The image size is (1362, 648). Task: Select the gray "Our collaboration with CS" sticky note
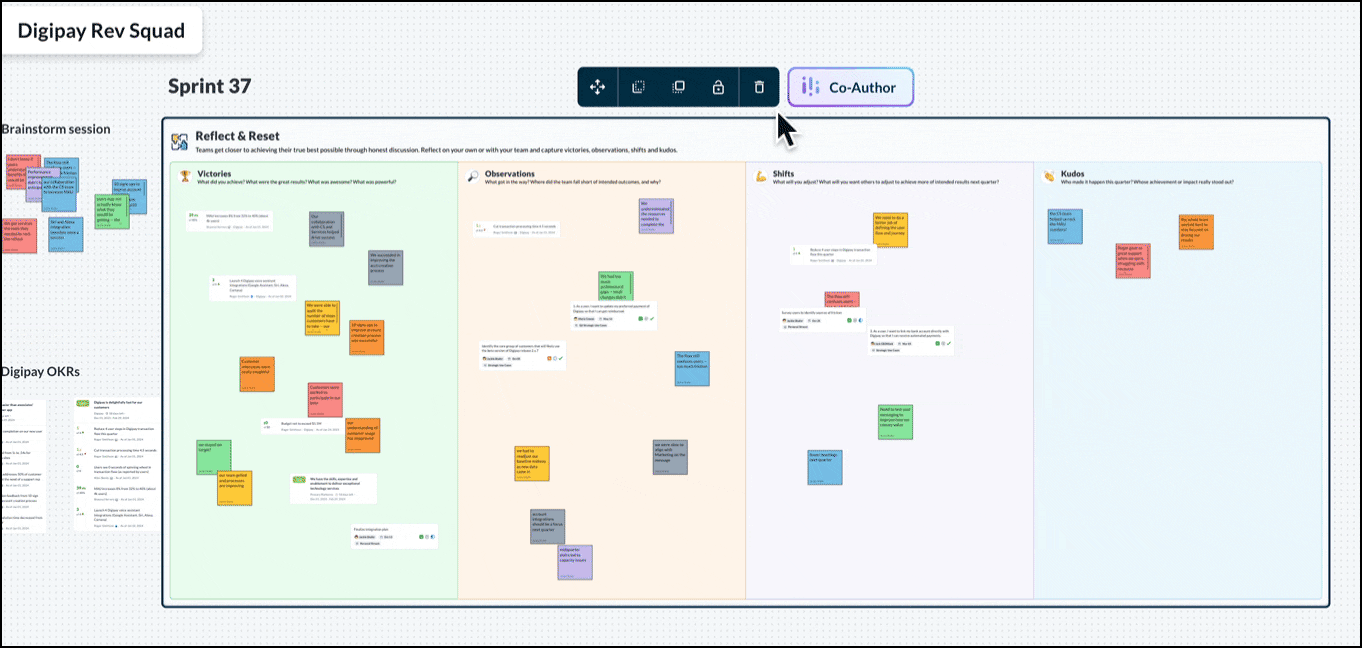click(326, 228)
